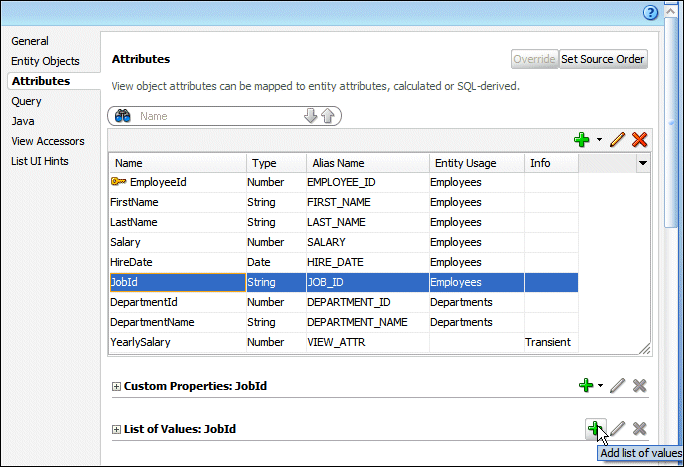Viewport: 684px width, 467px height.
Task: Select the YearlySalary attribute row
Action: (344, 342)
